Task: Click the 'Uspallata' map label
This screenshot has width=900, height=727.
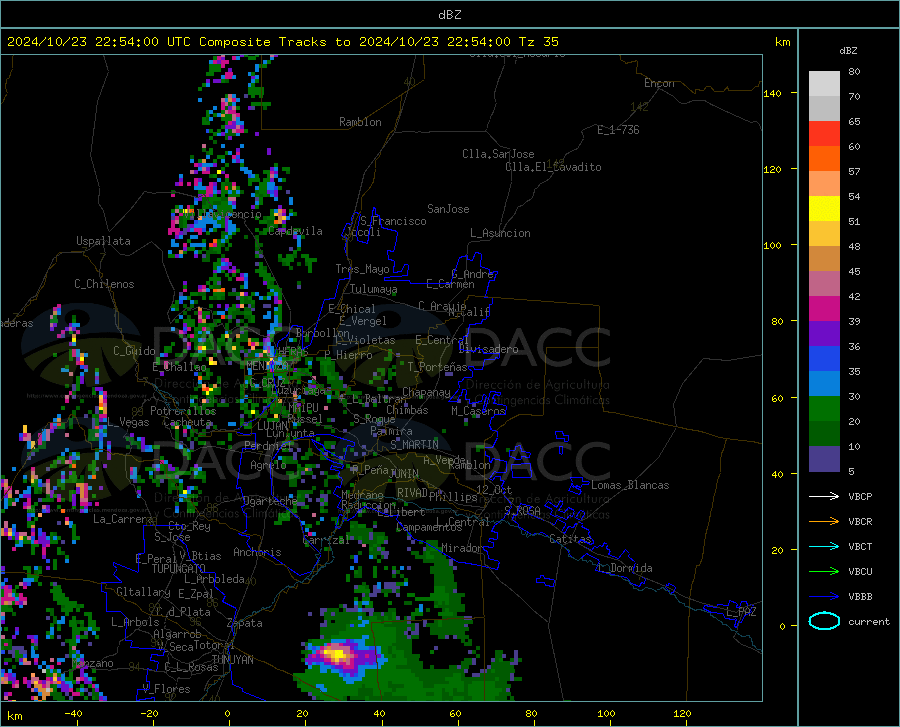Action: tap(103, 241)
